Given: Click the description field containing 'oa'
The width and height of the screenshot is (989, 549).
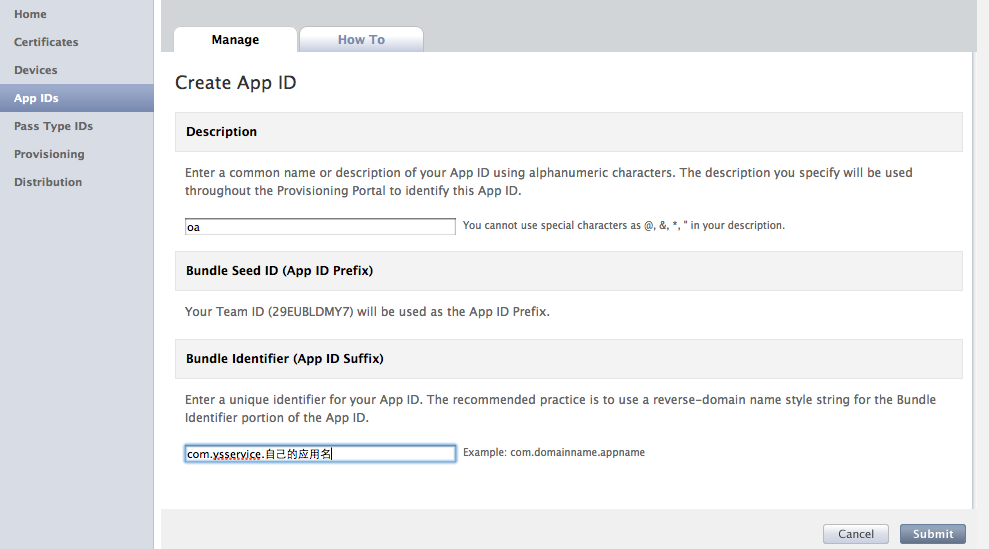Looking at the screenshot, I should 320,227.
